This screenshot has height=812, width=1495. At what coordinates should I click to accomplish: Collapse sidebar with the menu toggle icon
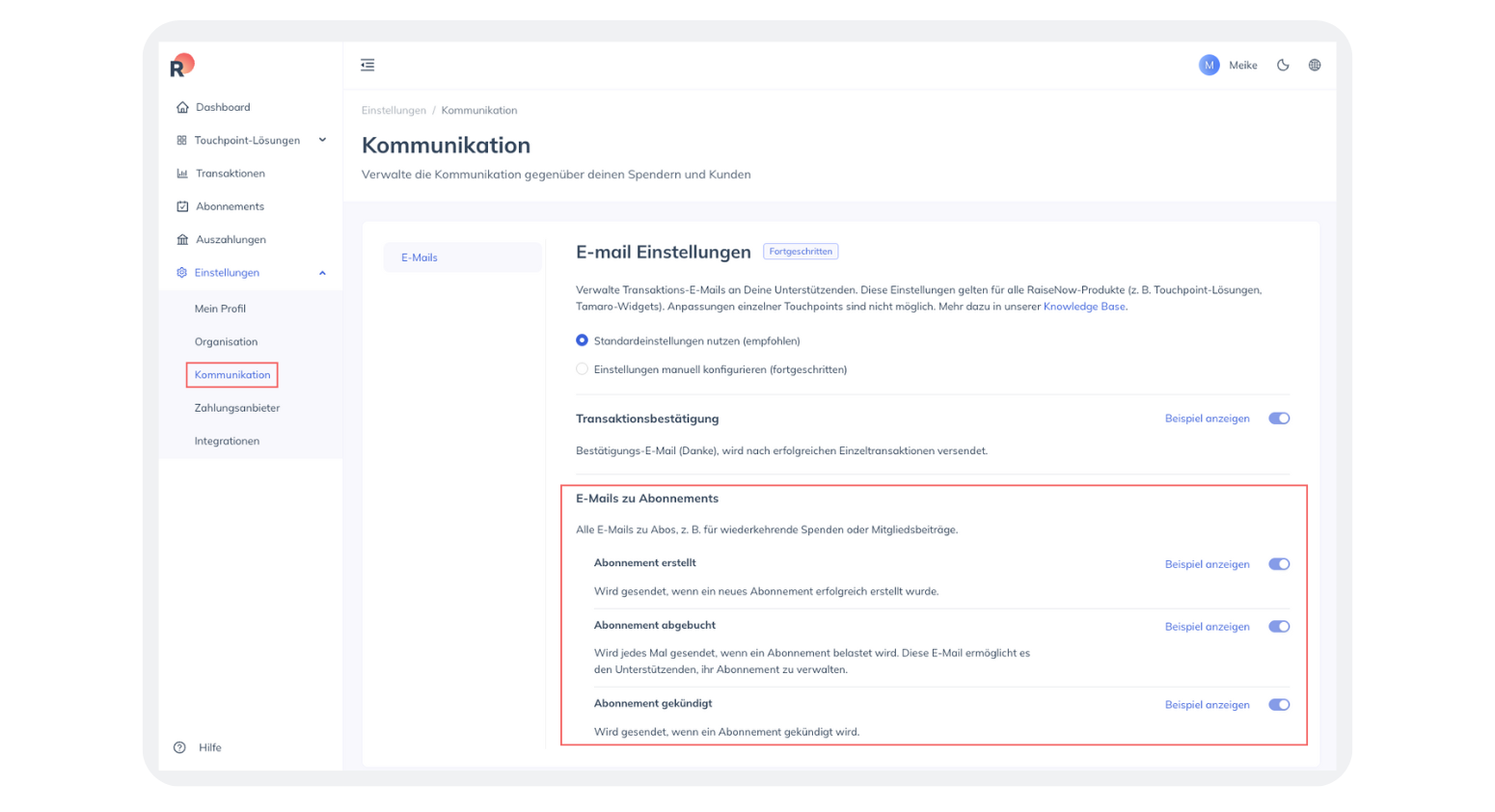pos(367,65)
